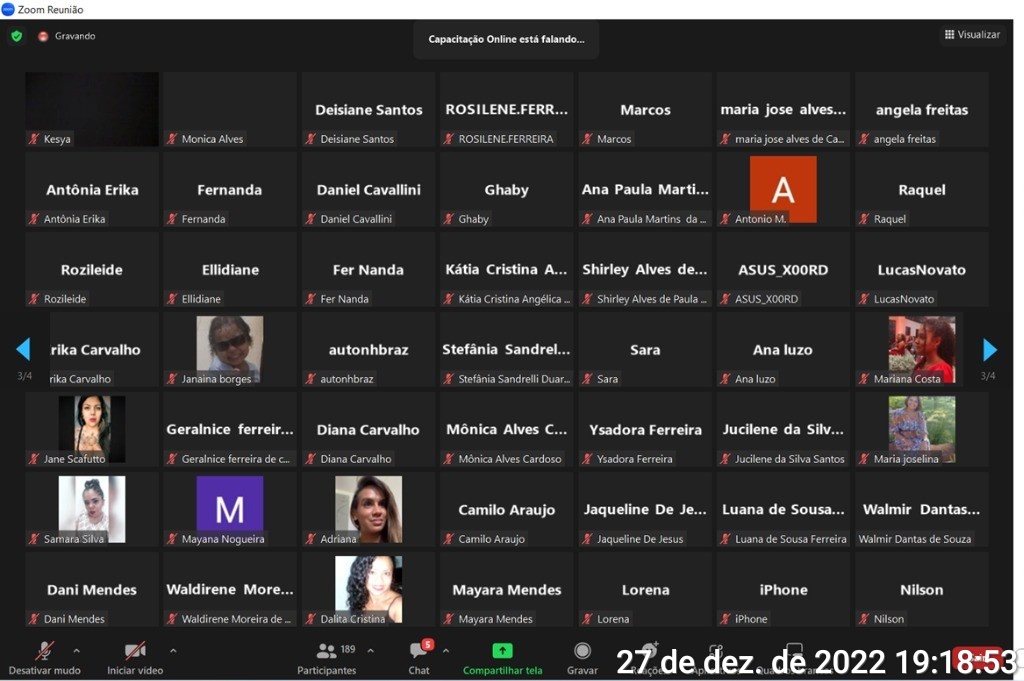This screenshot has height=681, width=1024.
Task: Click the Zoom logo in title bar
Action: click(8, 9)
